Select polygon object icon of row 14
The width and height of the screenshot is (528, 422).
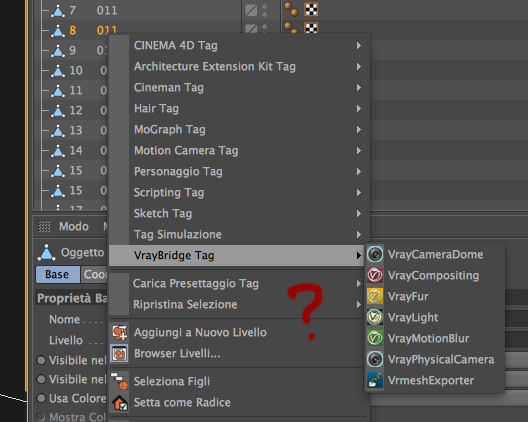point(58,151)
